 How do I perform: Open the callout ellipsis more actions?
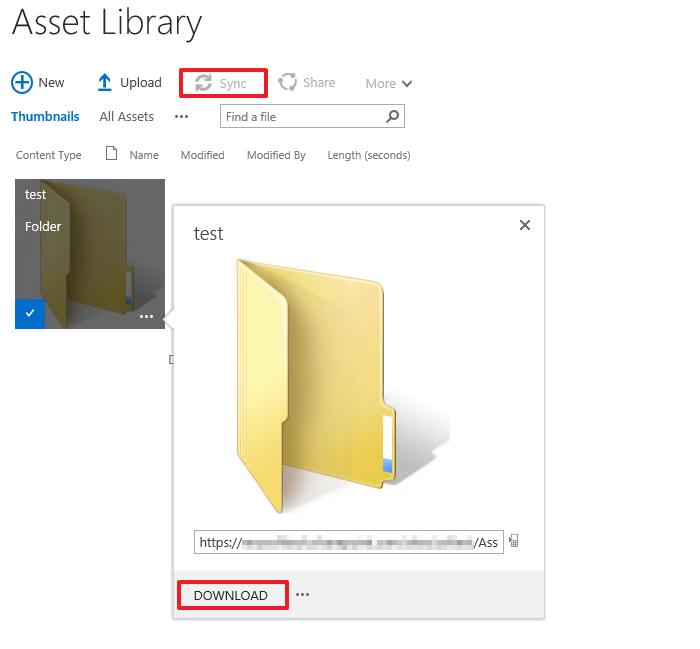pyautogui.click(x=302, y=595)
